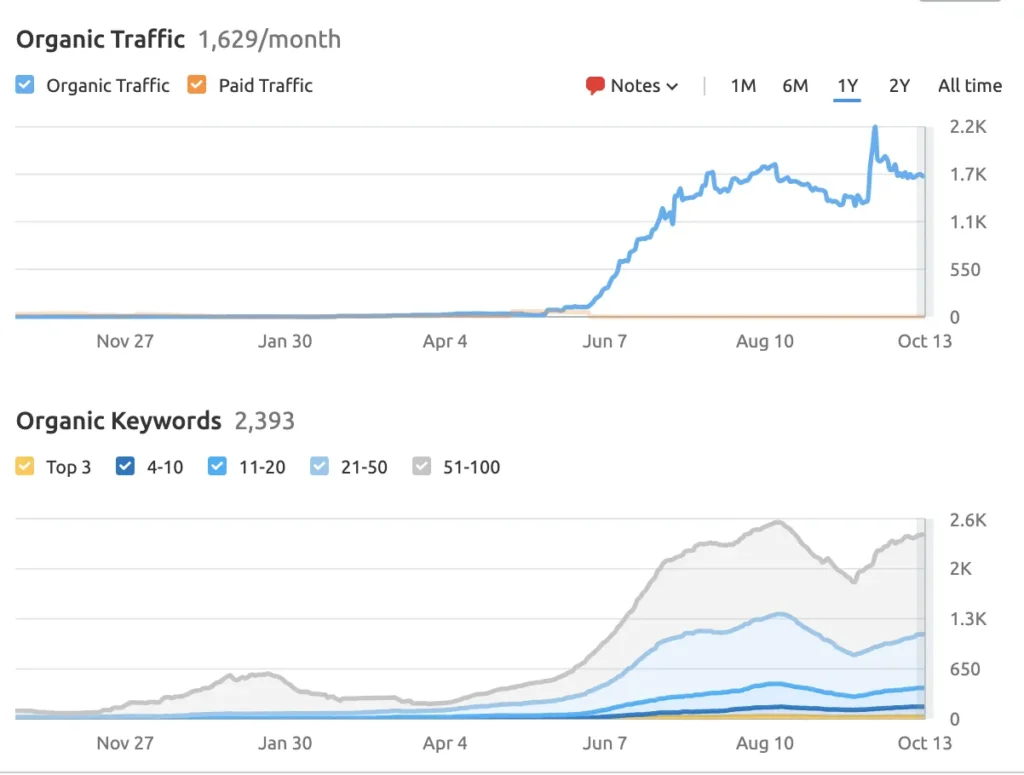The height and width of the screenshot is (775, 1024).
Task: Switch to the 1M time range
Action: [x=743, y=86]
